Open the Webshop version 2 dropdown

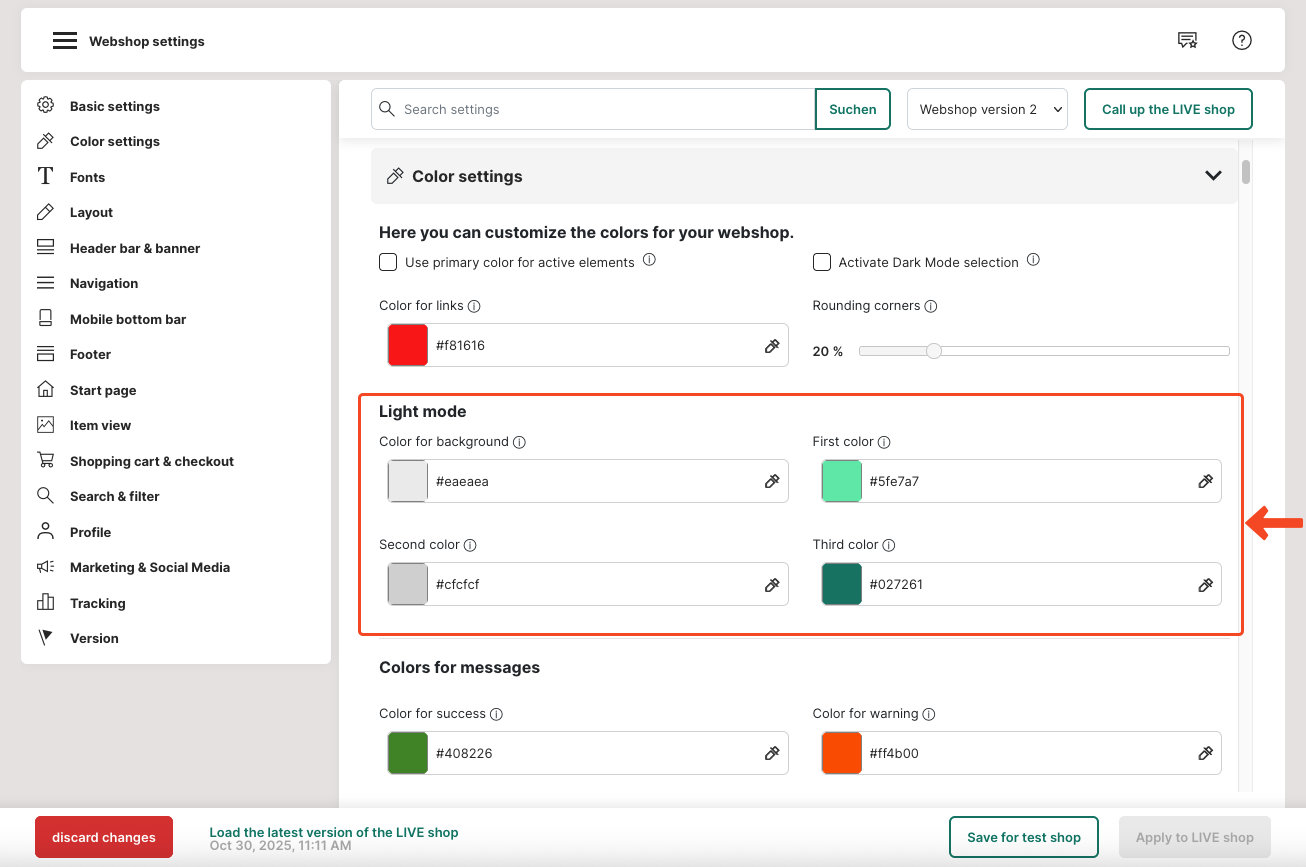click(x=987, y=110)
